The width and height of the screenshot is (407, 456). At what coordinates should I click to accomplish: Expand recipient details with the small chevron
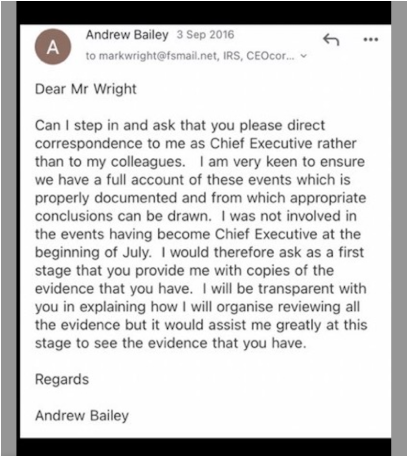303,56
